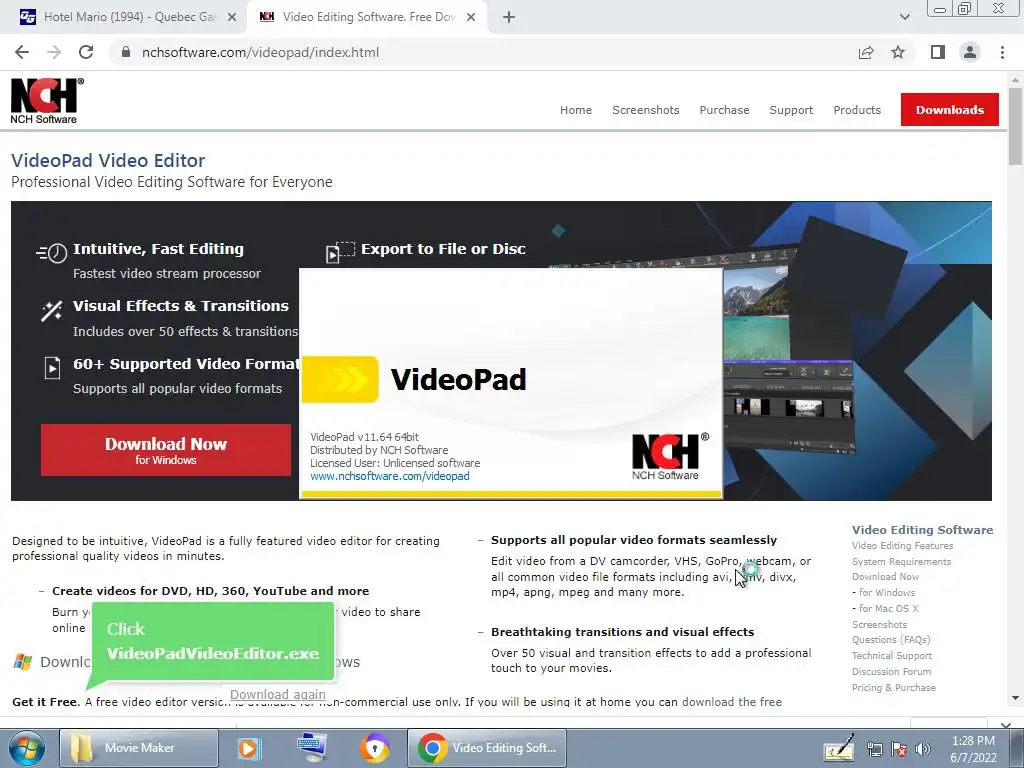The height and width of the screenshot is (768, 1024).
Task: Close the Video Editing Software tab
Action: click(x=471, y=17)
